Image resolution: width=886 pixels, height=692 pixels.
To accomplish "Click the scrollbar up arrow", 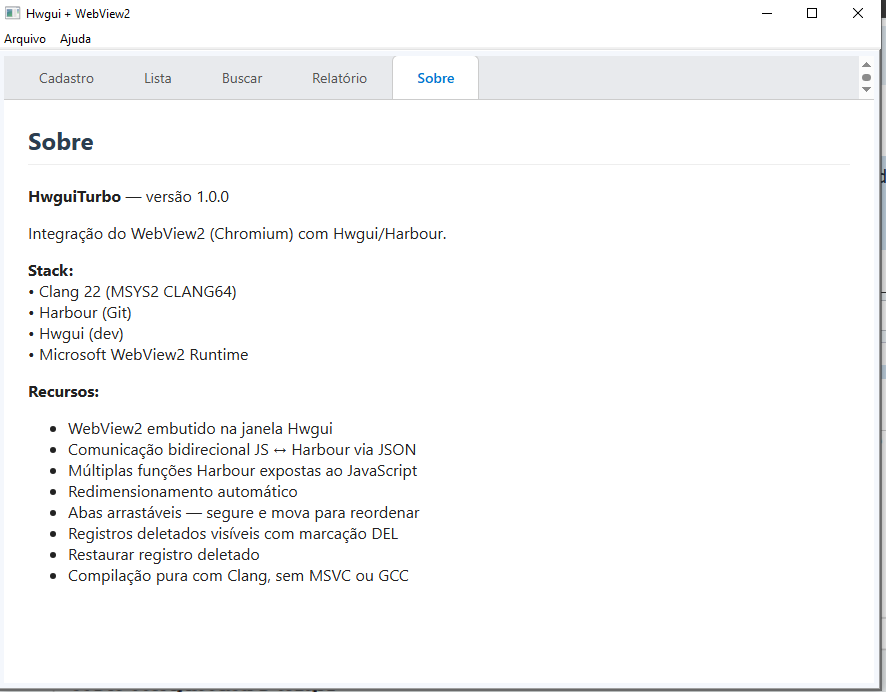I will pyautogui.click(x=866, y=65).
